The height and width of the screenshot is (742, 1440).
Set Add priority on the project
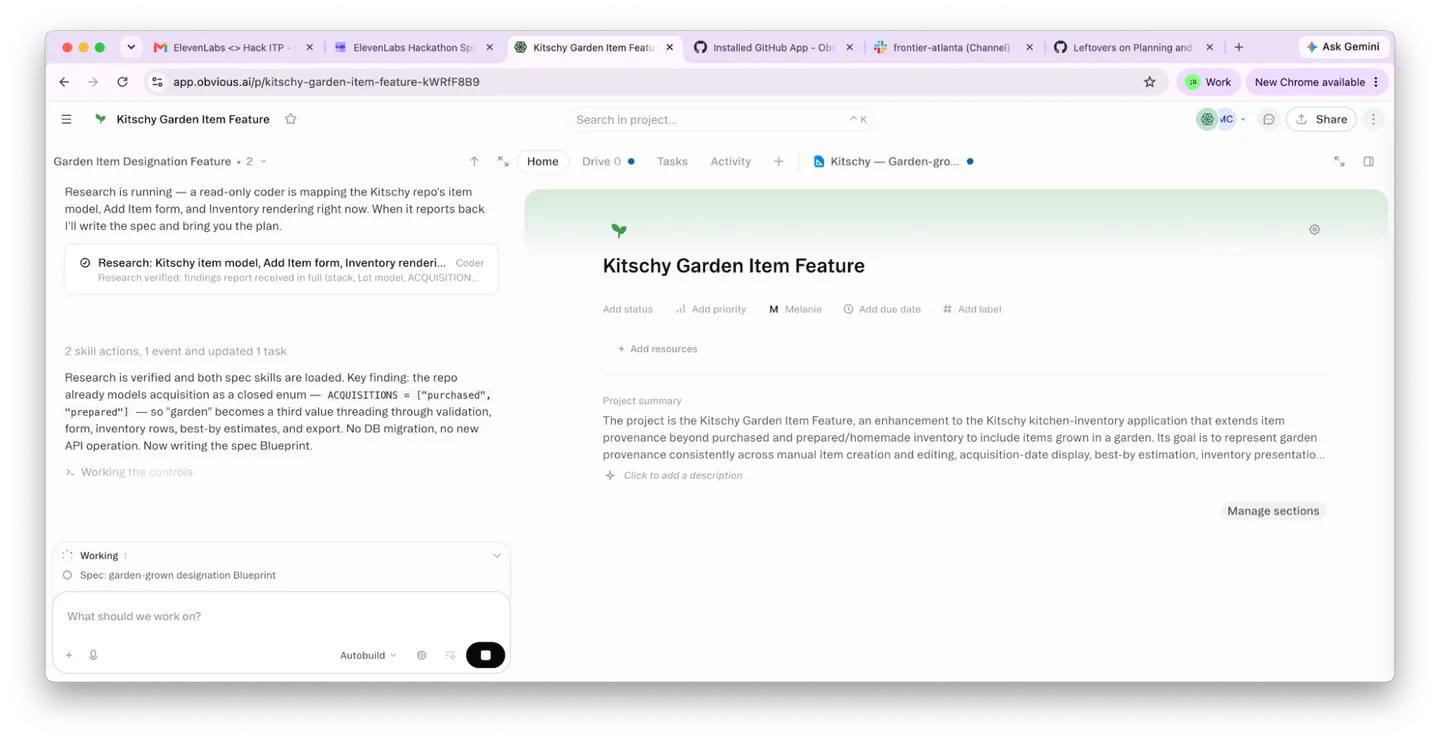click(711, 309)
